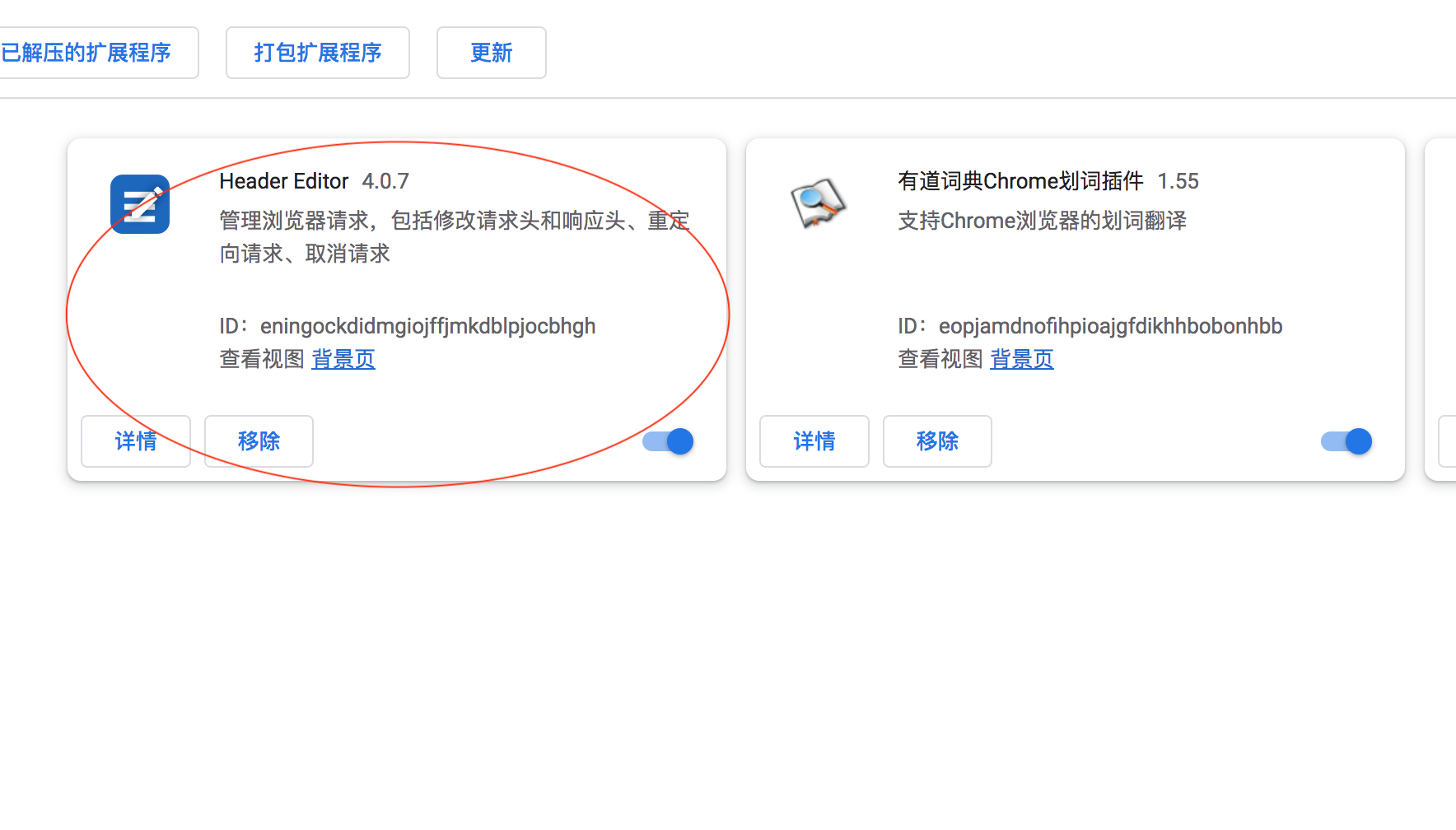
Task: Open 背景页 link for Header Editor
Action: pos(343,359)
